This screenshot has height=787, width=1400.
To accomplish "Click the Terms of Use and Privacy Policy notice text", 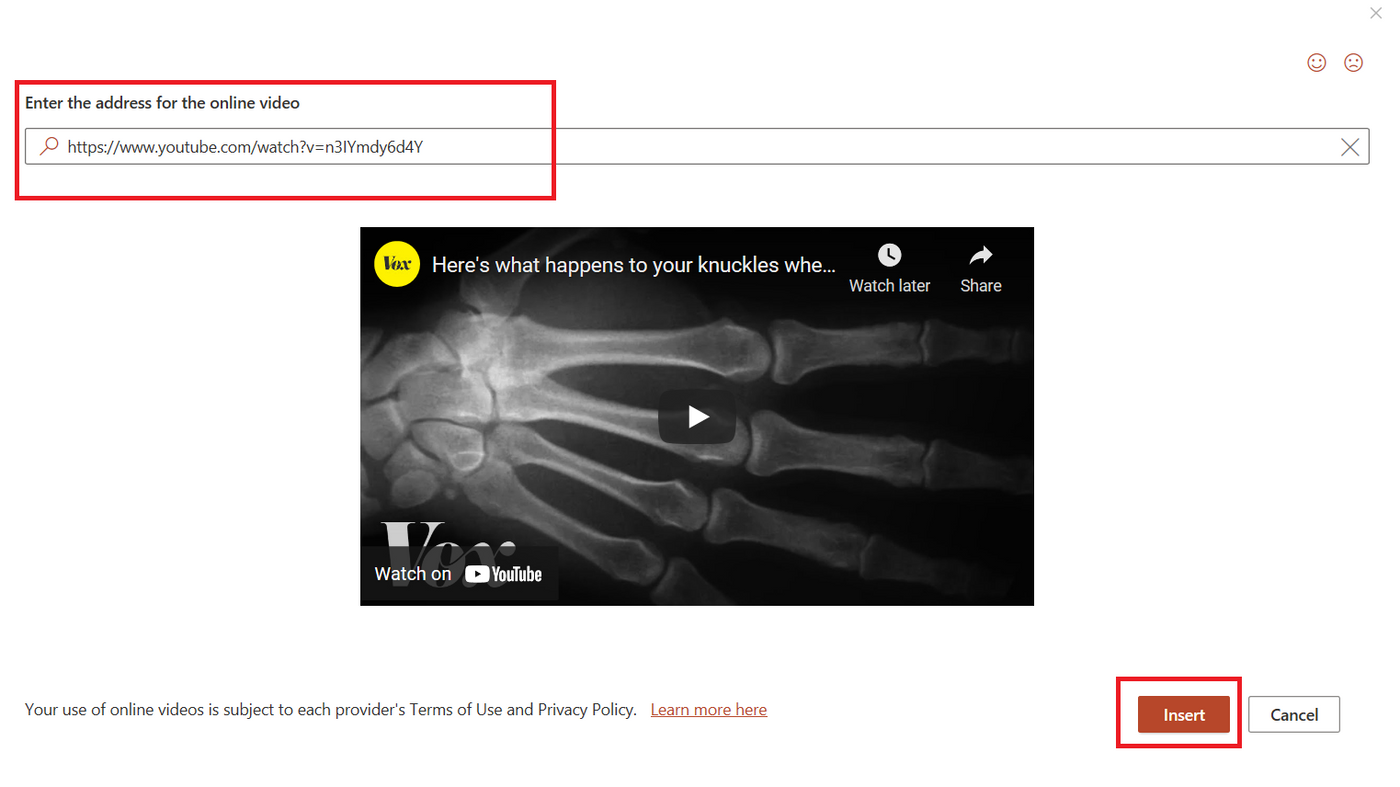I will 331,710.
